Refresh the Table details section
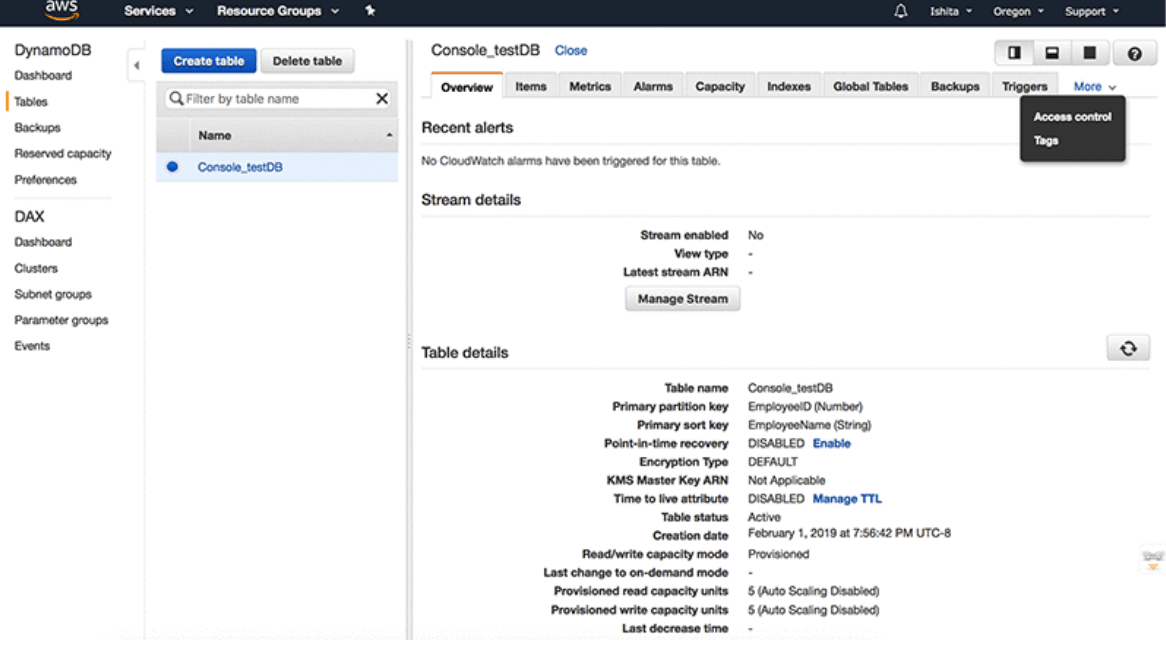Screen dimensions: 1166x656 [x=1128, y=348]
